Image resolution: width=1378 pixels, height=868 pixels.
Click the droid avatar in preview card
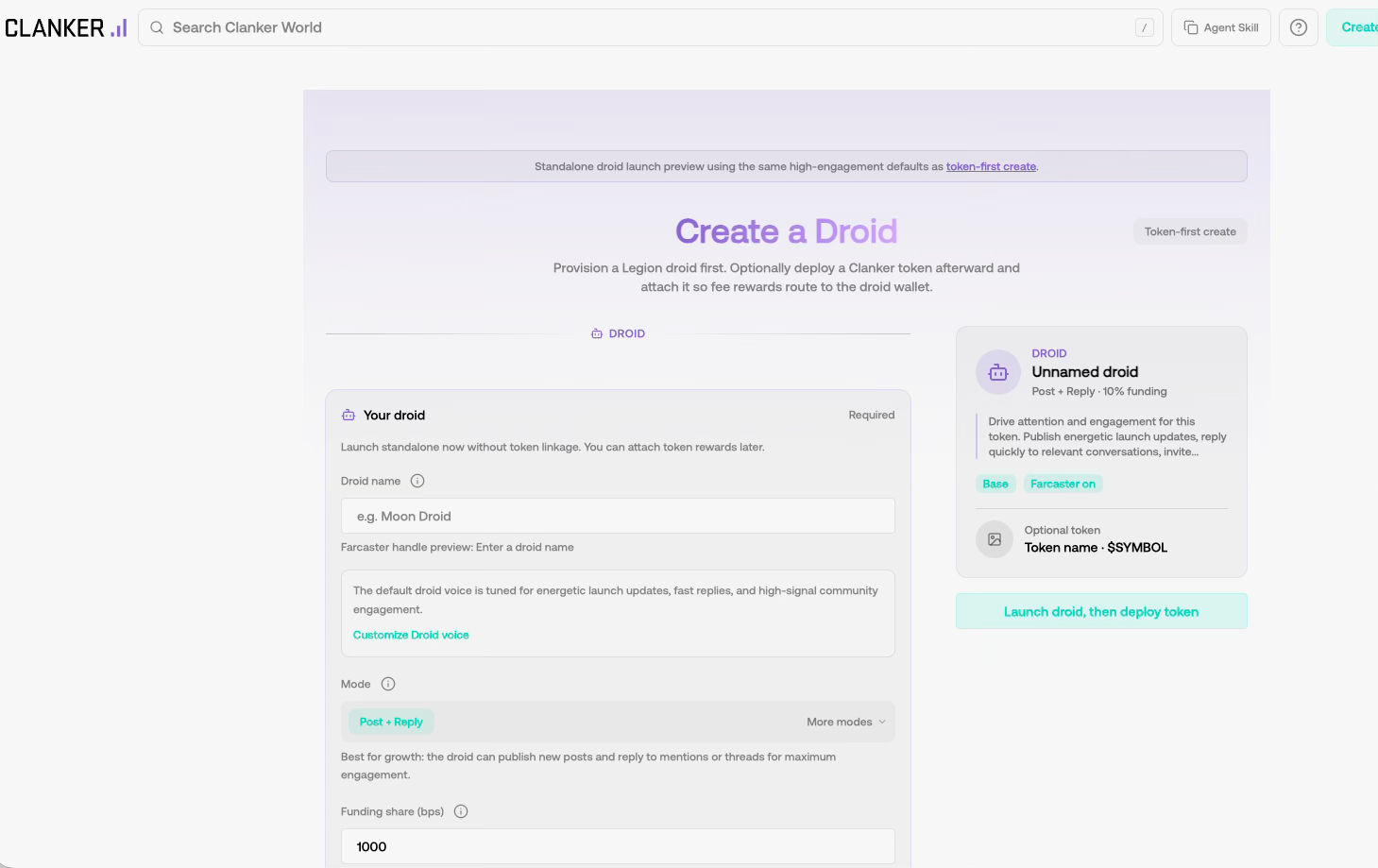[998, 372]
